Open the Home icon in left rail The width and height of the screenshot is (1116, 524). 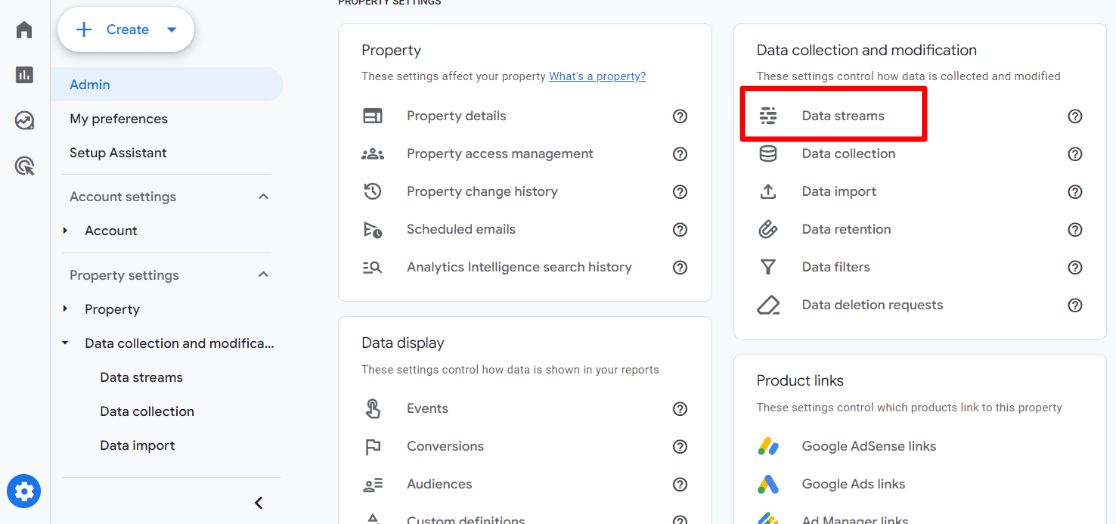click(x=24, y=30)
